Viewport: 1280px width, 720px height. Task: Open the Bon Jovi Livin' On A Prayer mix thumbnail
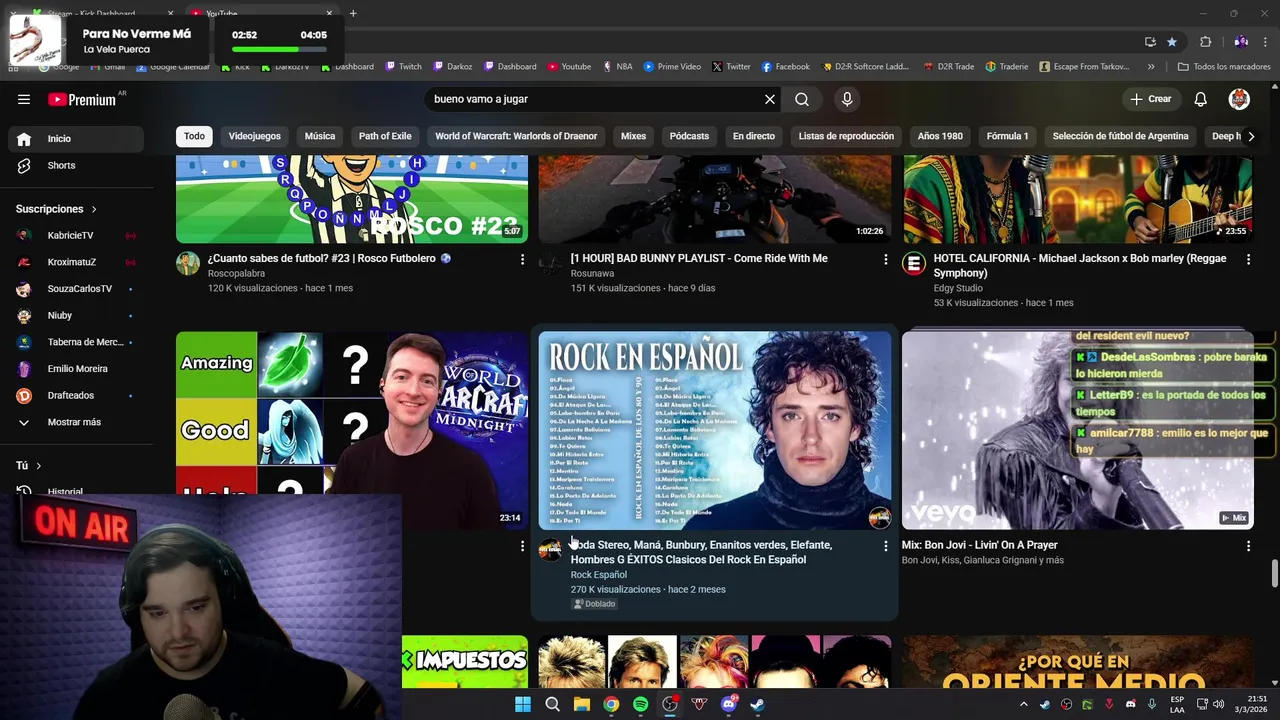pyautogui.click(x=1077, y=430)
